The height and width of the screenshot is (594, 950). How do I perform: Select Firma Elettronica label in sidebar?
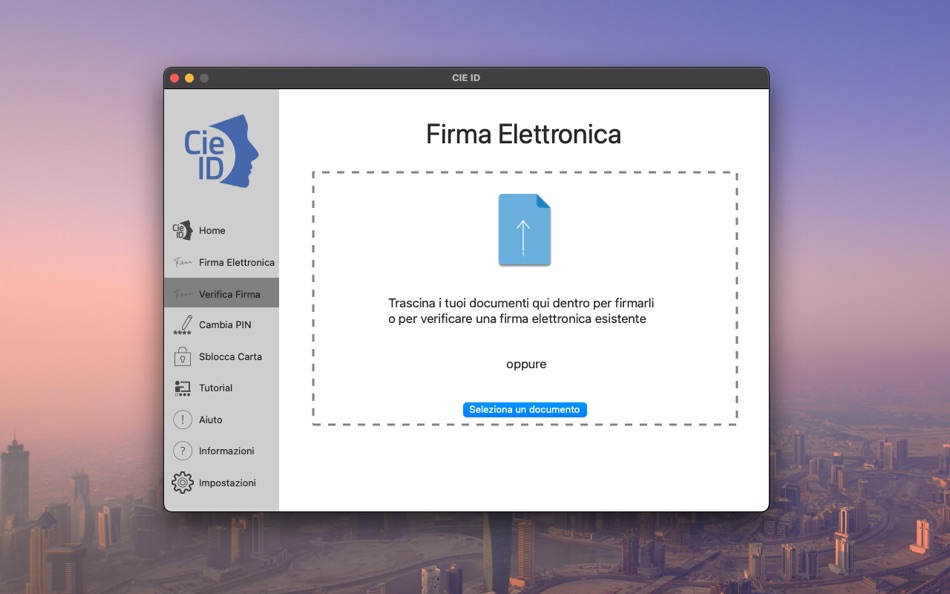237,262
